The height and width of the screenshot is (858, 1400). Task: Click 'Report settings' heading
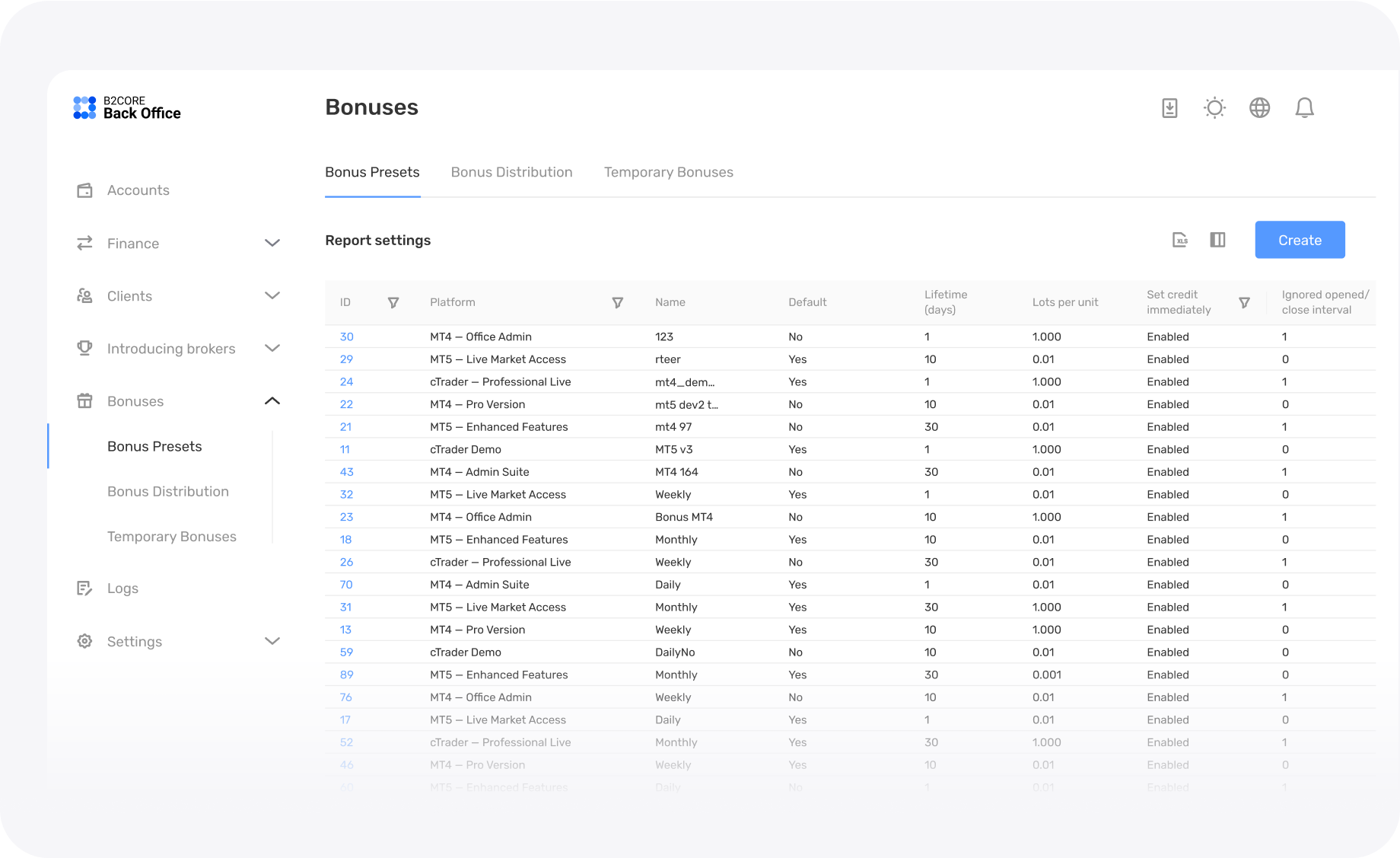click(x=378, y=241)
